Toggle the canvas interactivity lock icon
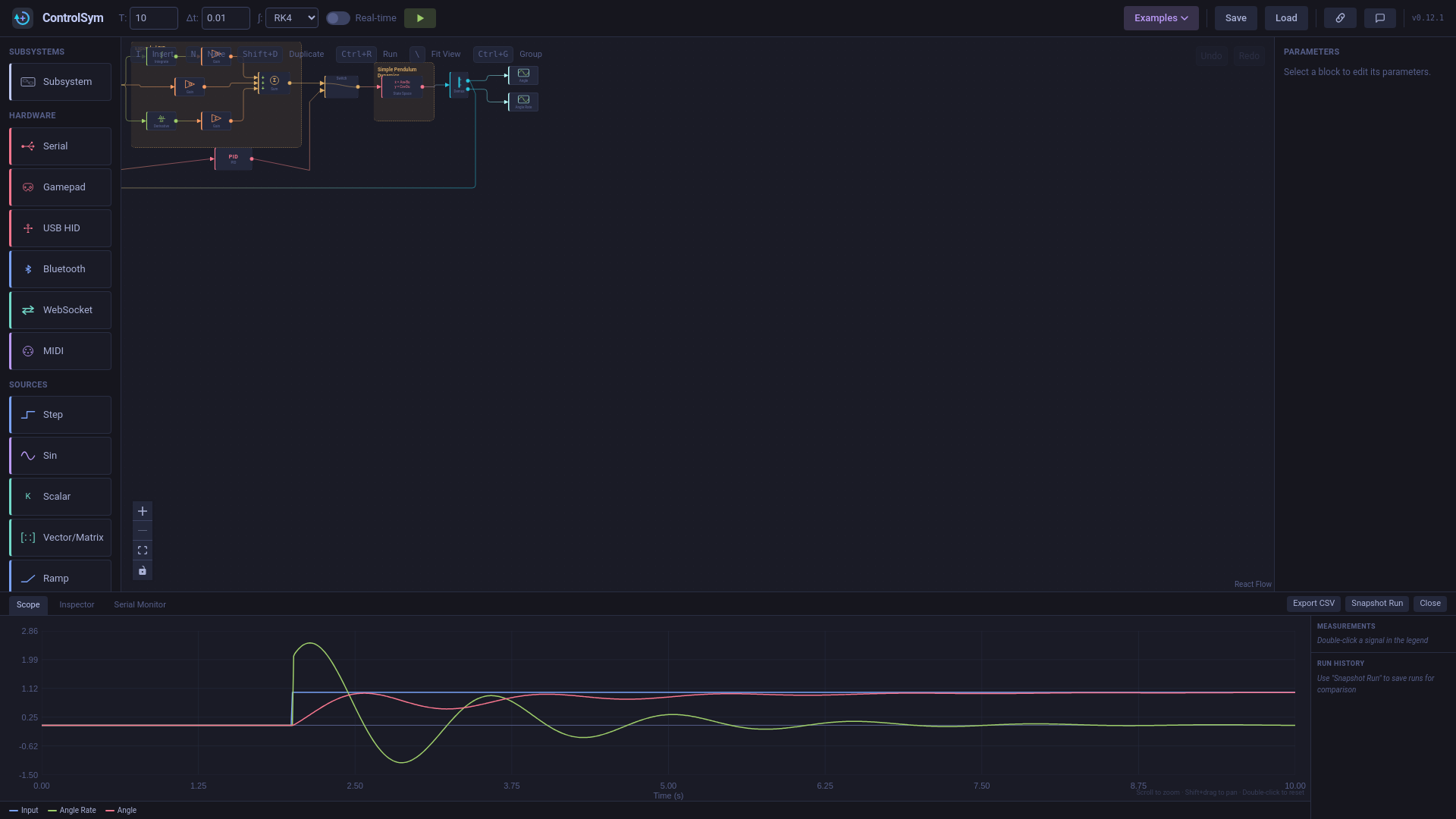This screenshot has width=1456, height=819. (142, 570)
